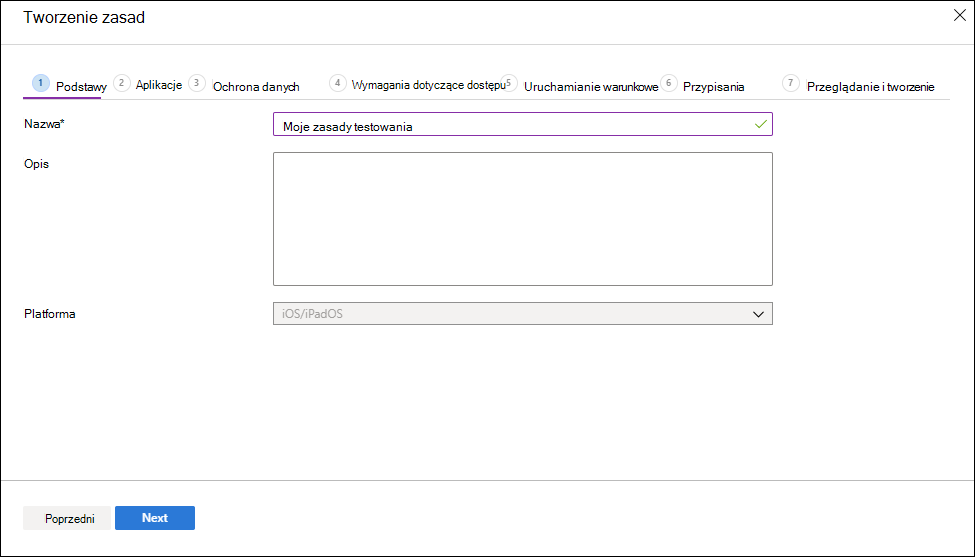Open the Platforma iOS/iPadOS dropdown
Screen dimensions: 975x557
tap(522, 314)
